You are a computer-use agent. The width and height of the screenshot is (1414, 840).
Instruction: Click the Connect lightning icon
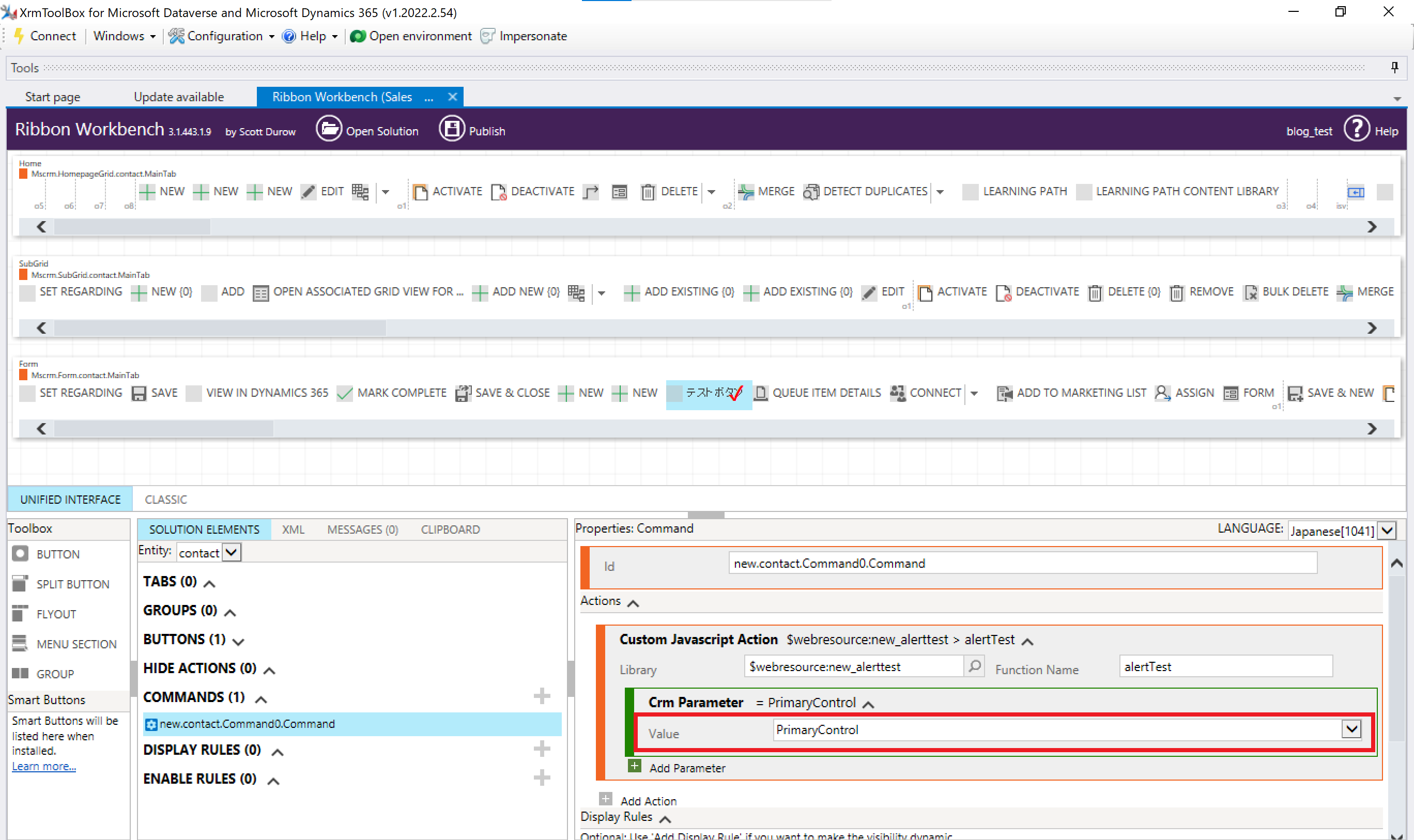pyautogui.click(x=19, y=36)
